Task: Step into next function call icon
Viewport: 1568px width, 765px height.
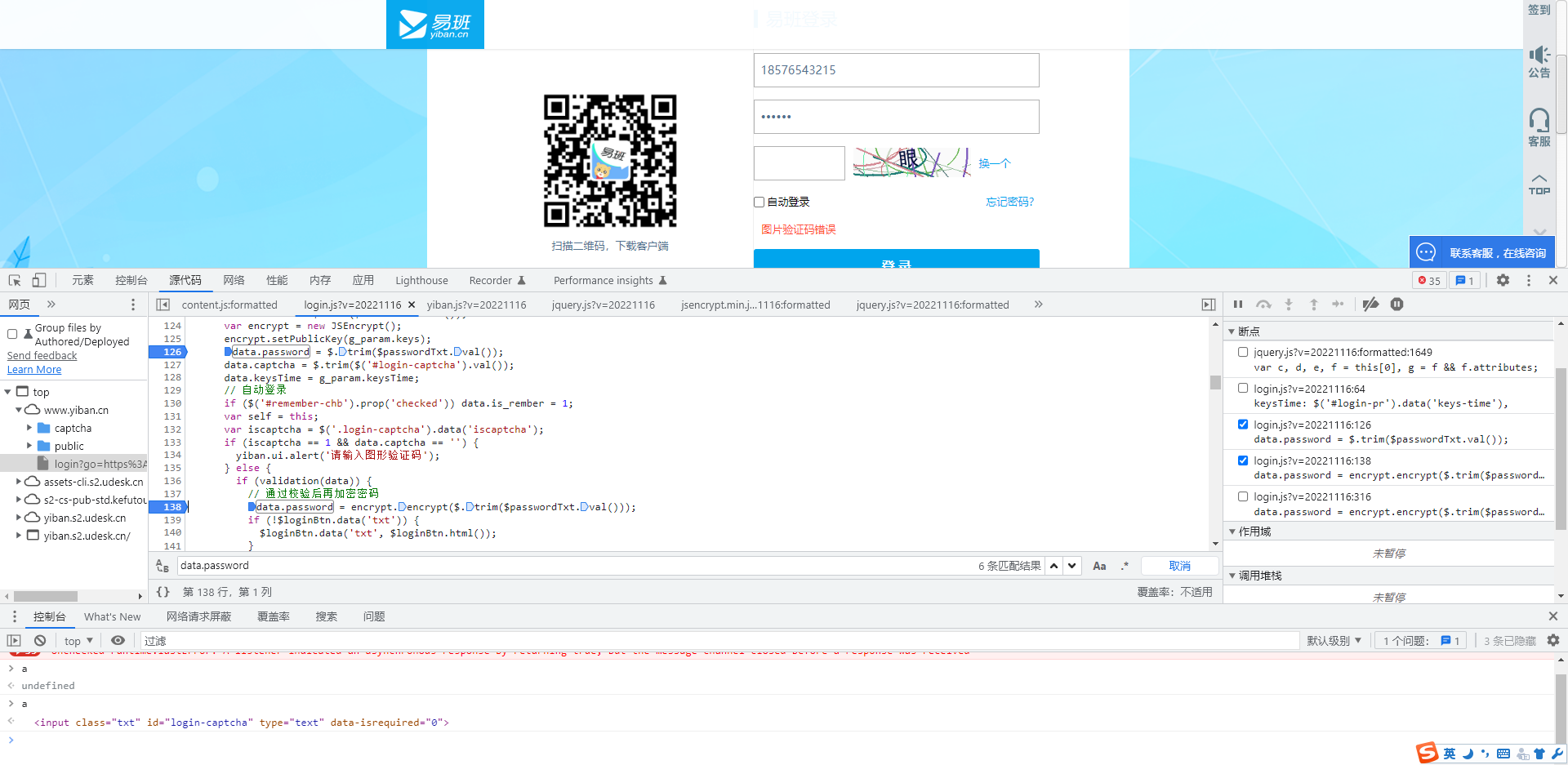Action: [1289, 305]
